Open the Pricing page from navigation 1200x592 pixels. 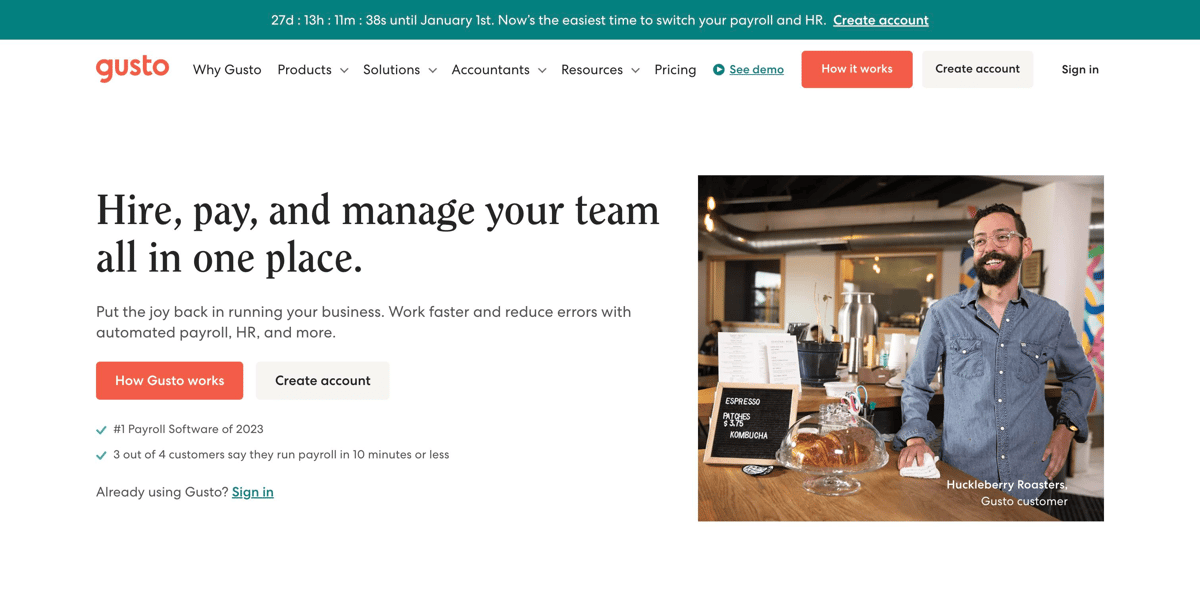(675, 70)
